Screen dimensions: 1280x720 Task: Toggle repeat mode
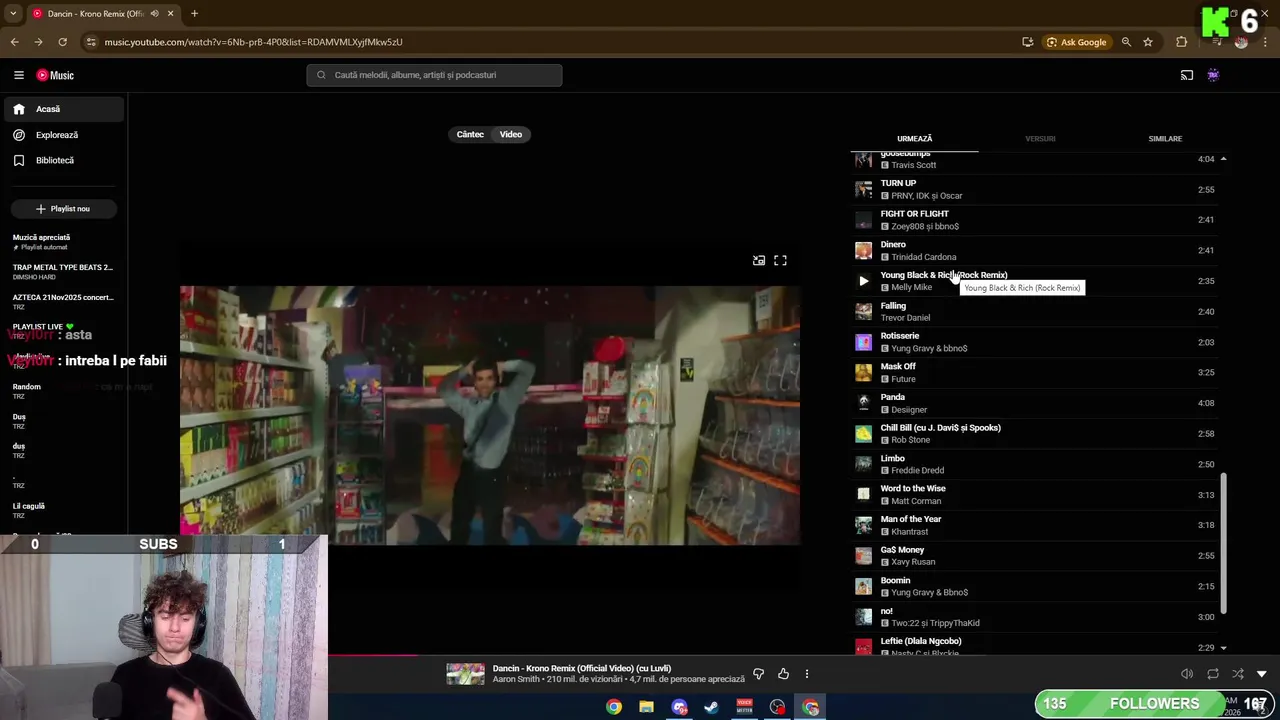pos(1212,674)
